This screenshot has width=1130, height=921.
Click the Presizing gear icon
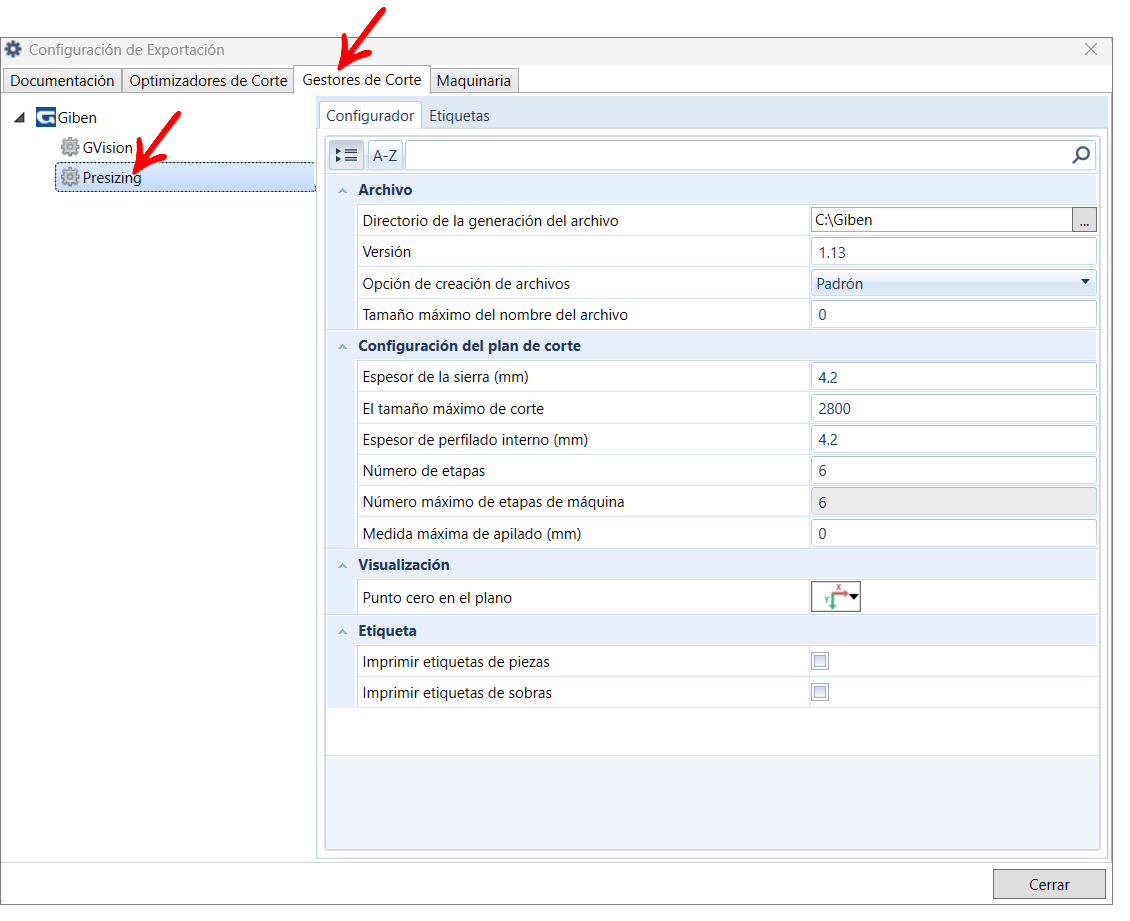(x=70, y=177)
